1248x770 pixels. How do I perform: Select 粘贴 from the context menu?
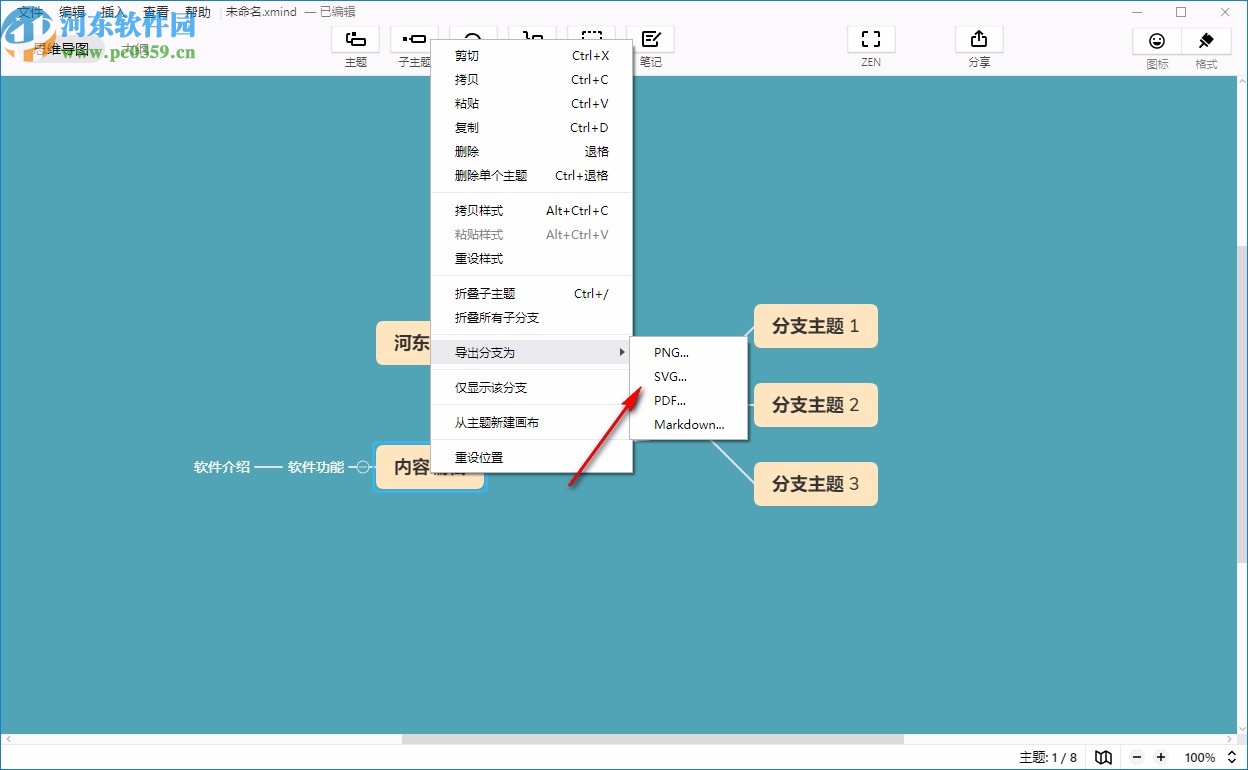[x=466, y=103]
